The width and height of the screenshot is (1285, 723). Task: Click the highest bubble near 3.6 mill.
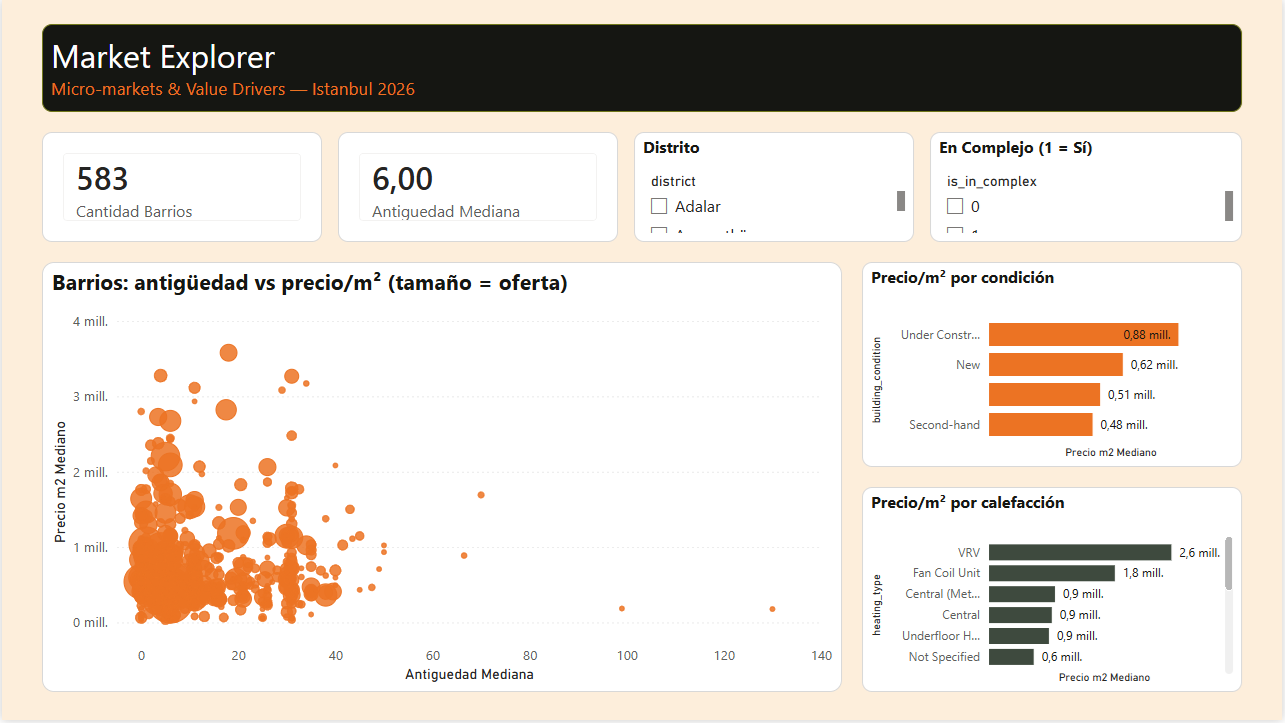pos(228,353)
